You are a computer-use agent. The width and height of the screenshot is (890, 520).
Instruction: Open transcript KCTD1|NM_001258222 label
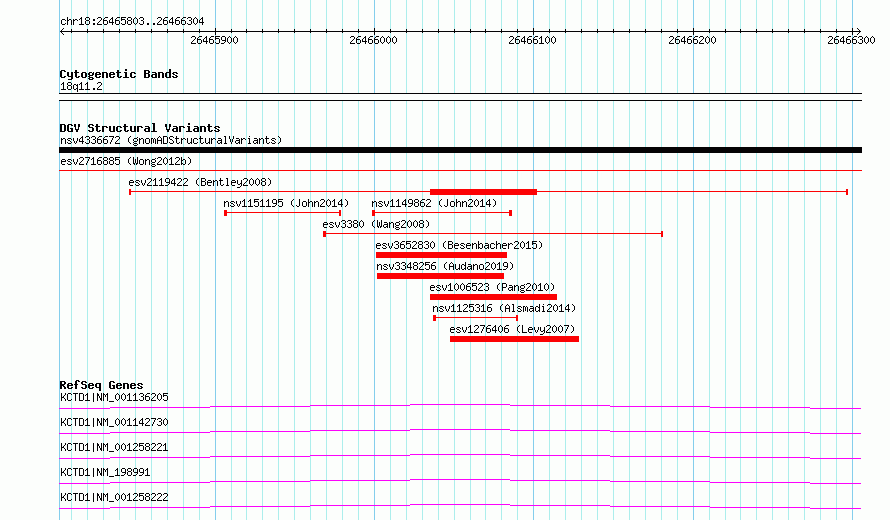click(x=114, y=497)
